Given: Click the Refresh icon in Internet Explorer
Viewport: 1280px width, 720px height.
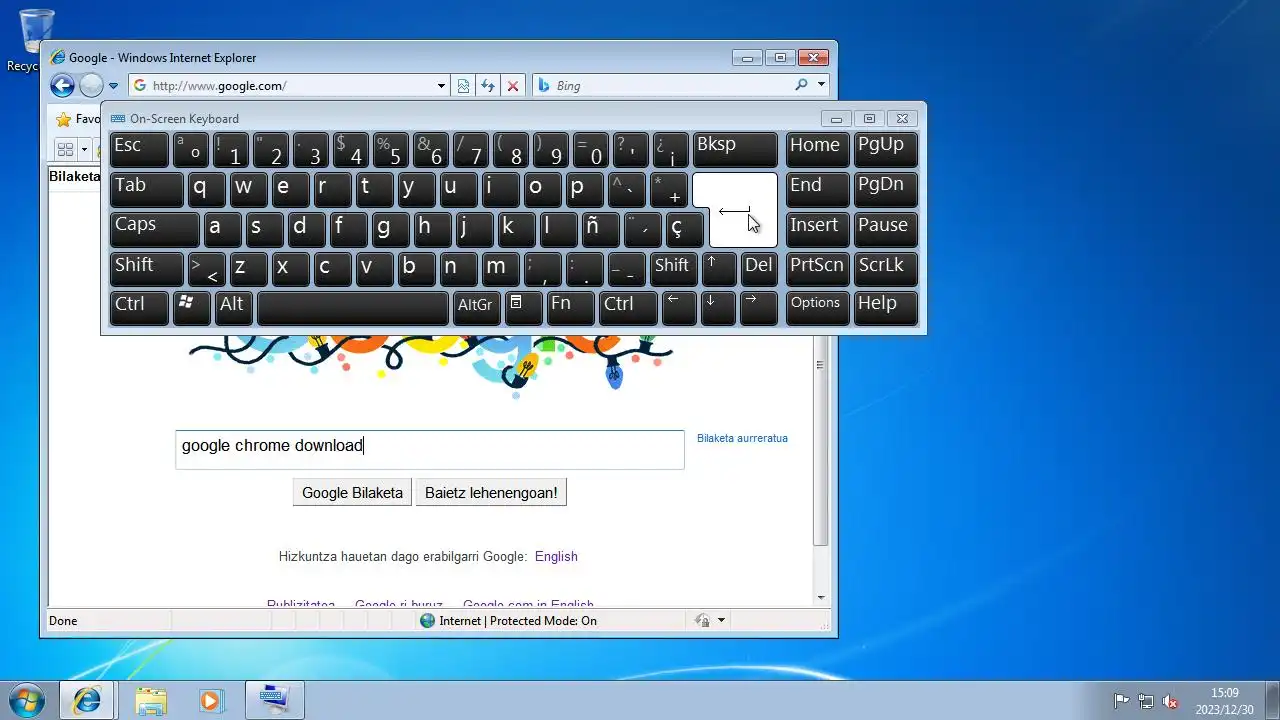Looking at the screenshot, I should point(488,86).
